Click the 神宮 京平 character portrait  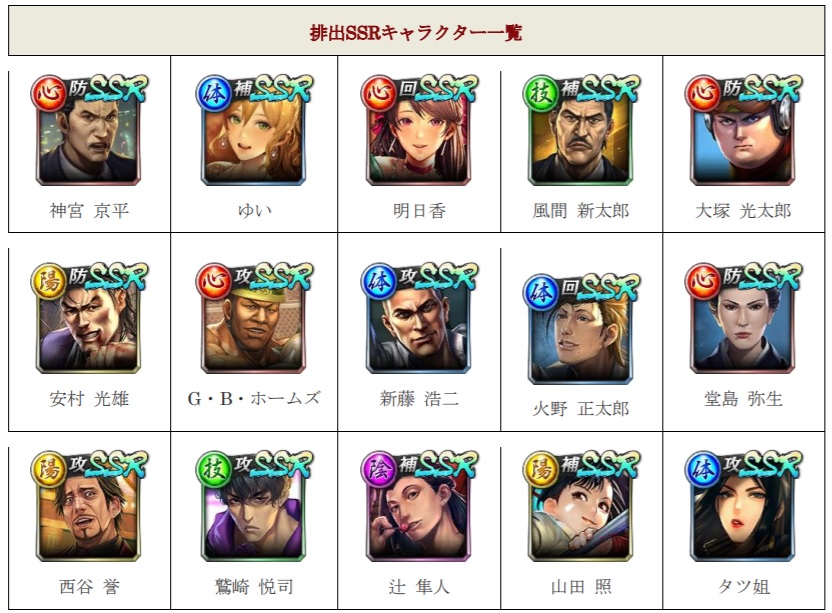point(89,130)
